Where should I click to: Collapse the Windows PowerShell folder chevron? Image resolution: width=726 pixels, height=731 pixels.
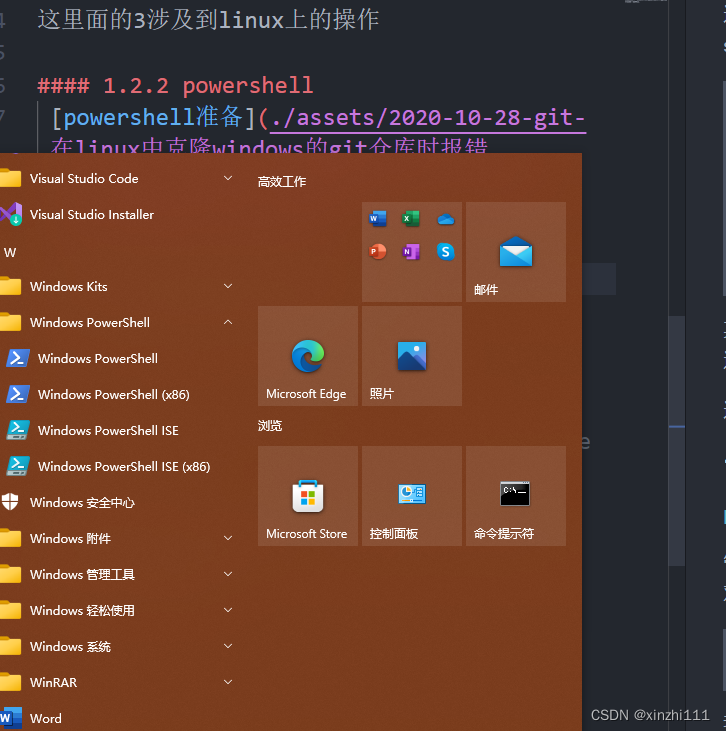228,322
